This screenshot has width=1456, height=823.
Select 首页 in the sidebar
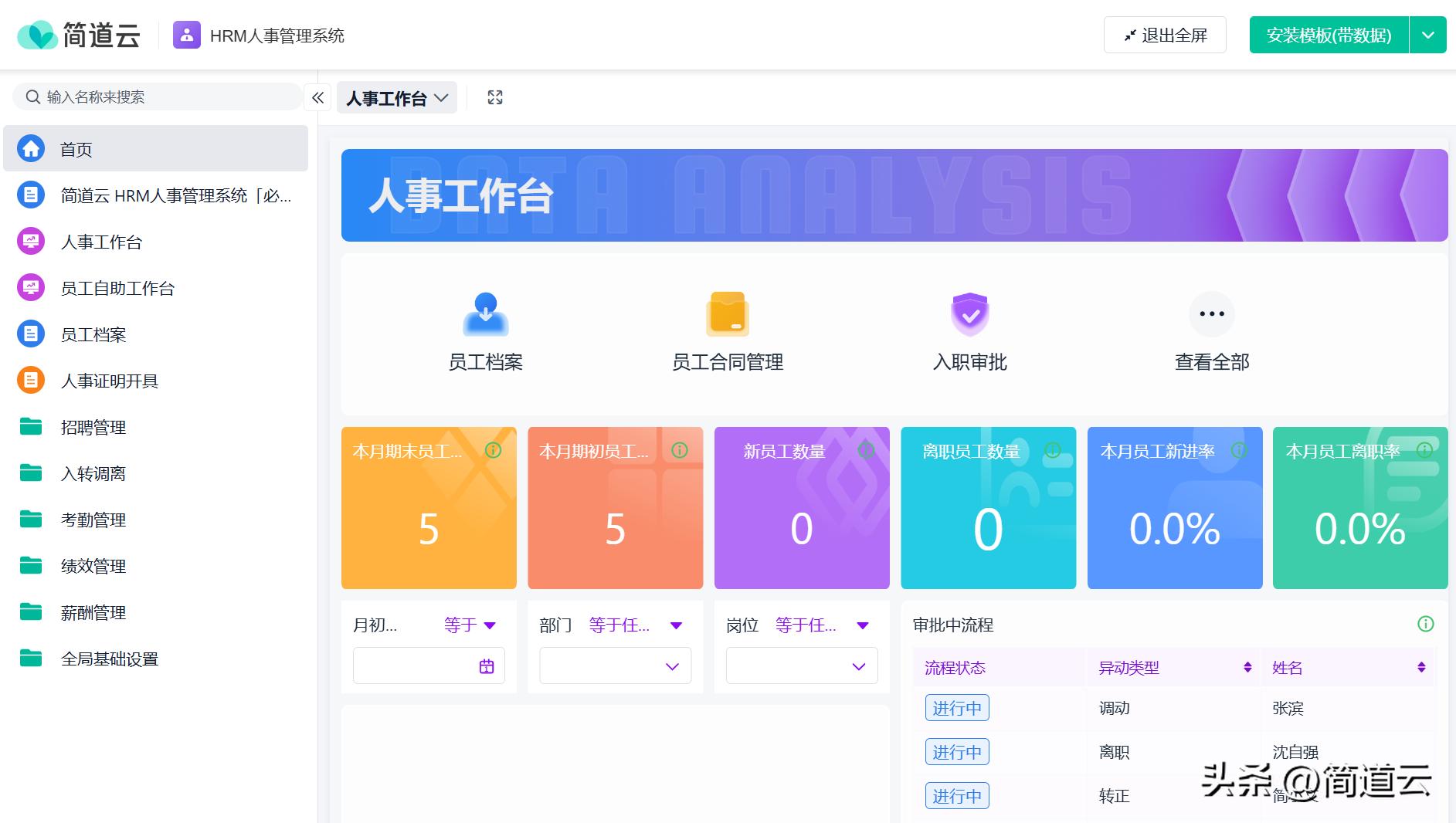pos(76,149)
